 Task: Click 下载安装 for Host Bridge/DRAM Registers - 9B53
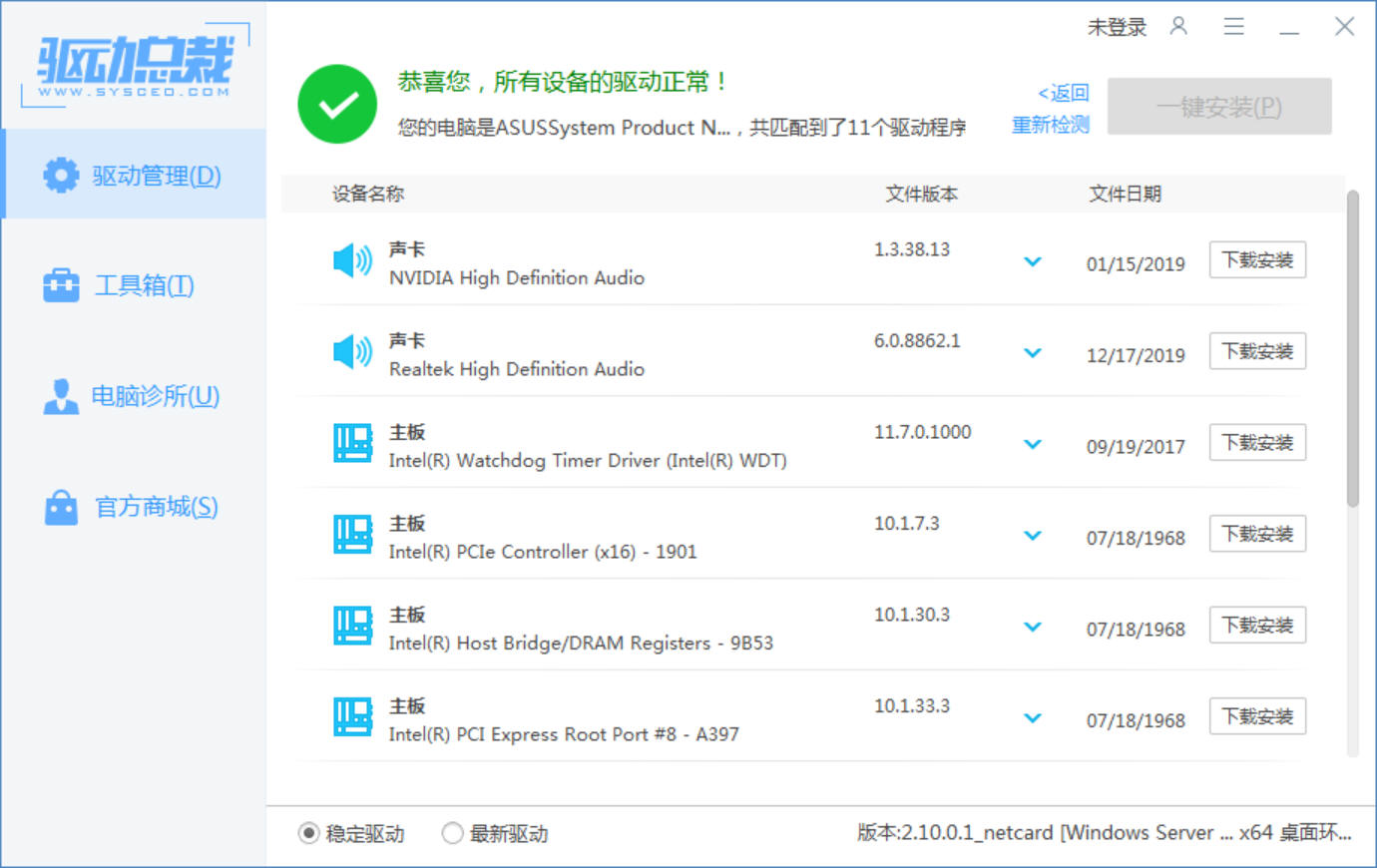click(1257, 625)
